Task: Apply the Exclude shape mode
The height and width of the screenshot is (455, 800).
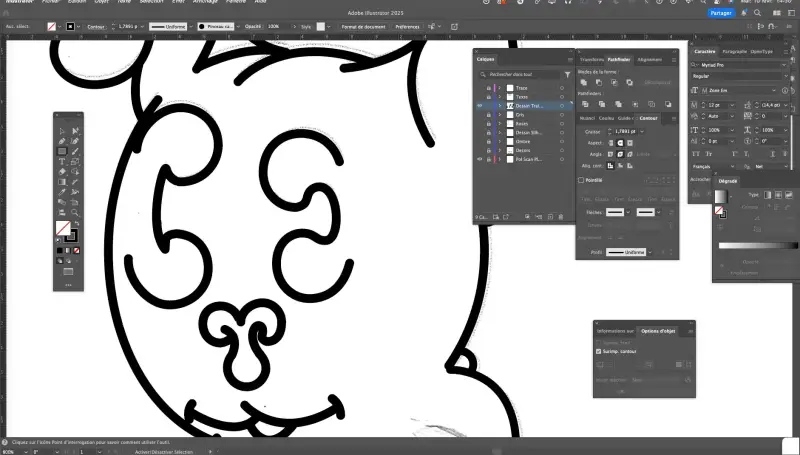Action: (x=630, y=82)
